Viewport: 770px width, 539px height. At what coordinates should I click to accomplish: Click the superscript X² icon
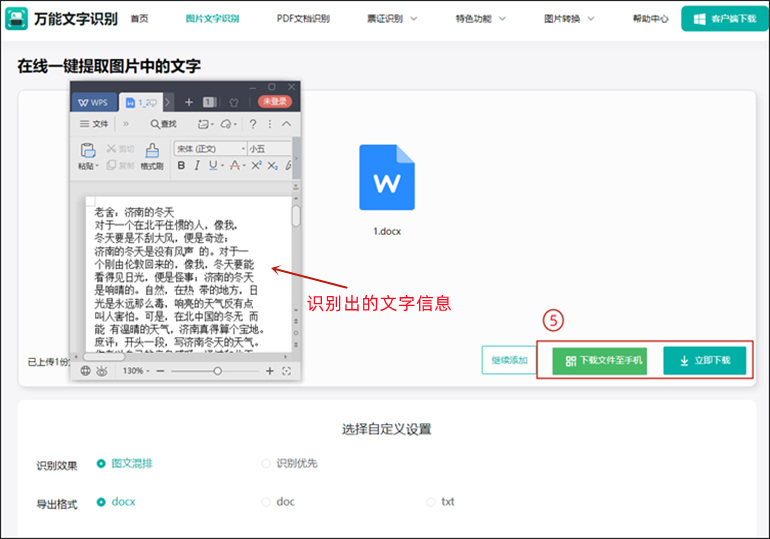click(x=256, y=165)
